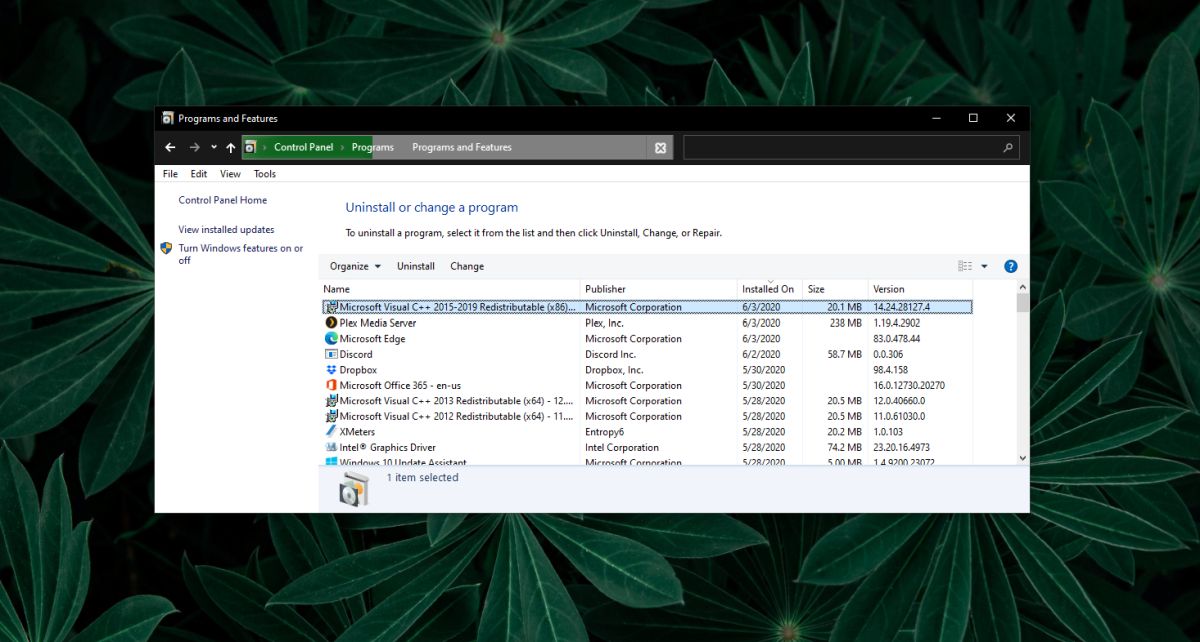Open the Edit menu
Viewport: 1200px width, 642px height.
point(198,173)
